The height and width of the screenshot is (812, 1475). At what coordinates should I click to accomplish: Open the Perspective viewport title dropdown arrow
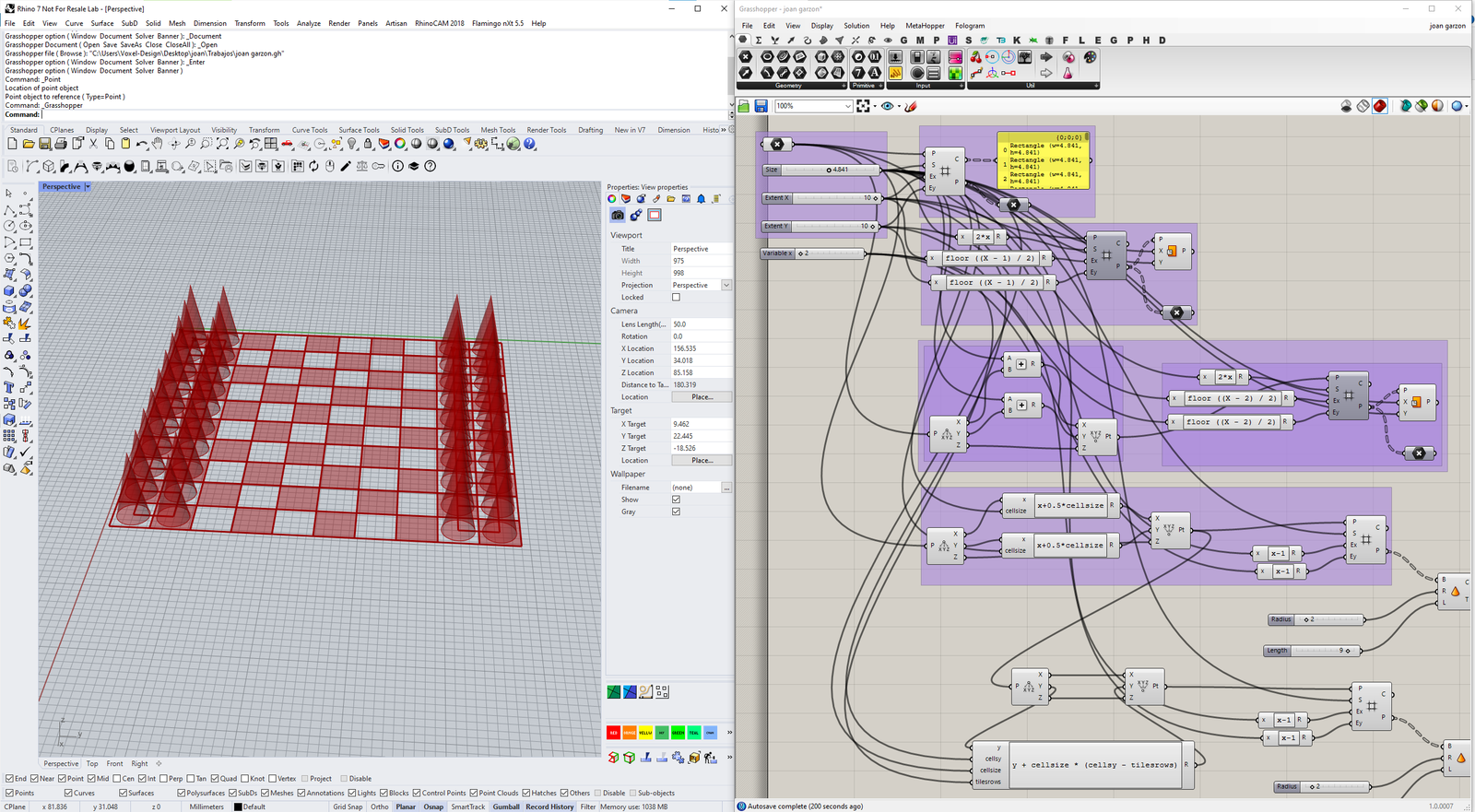click(x=88, y=186)
